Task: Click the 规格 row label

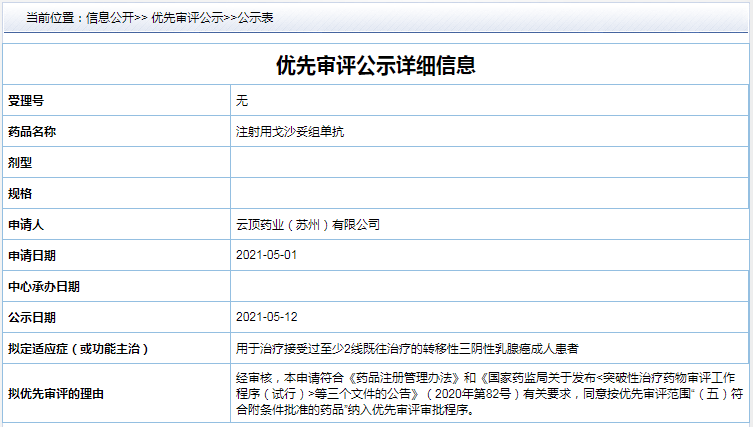Action: coord(20,194)
